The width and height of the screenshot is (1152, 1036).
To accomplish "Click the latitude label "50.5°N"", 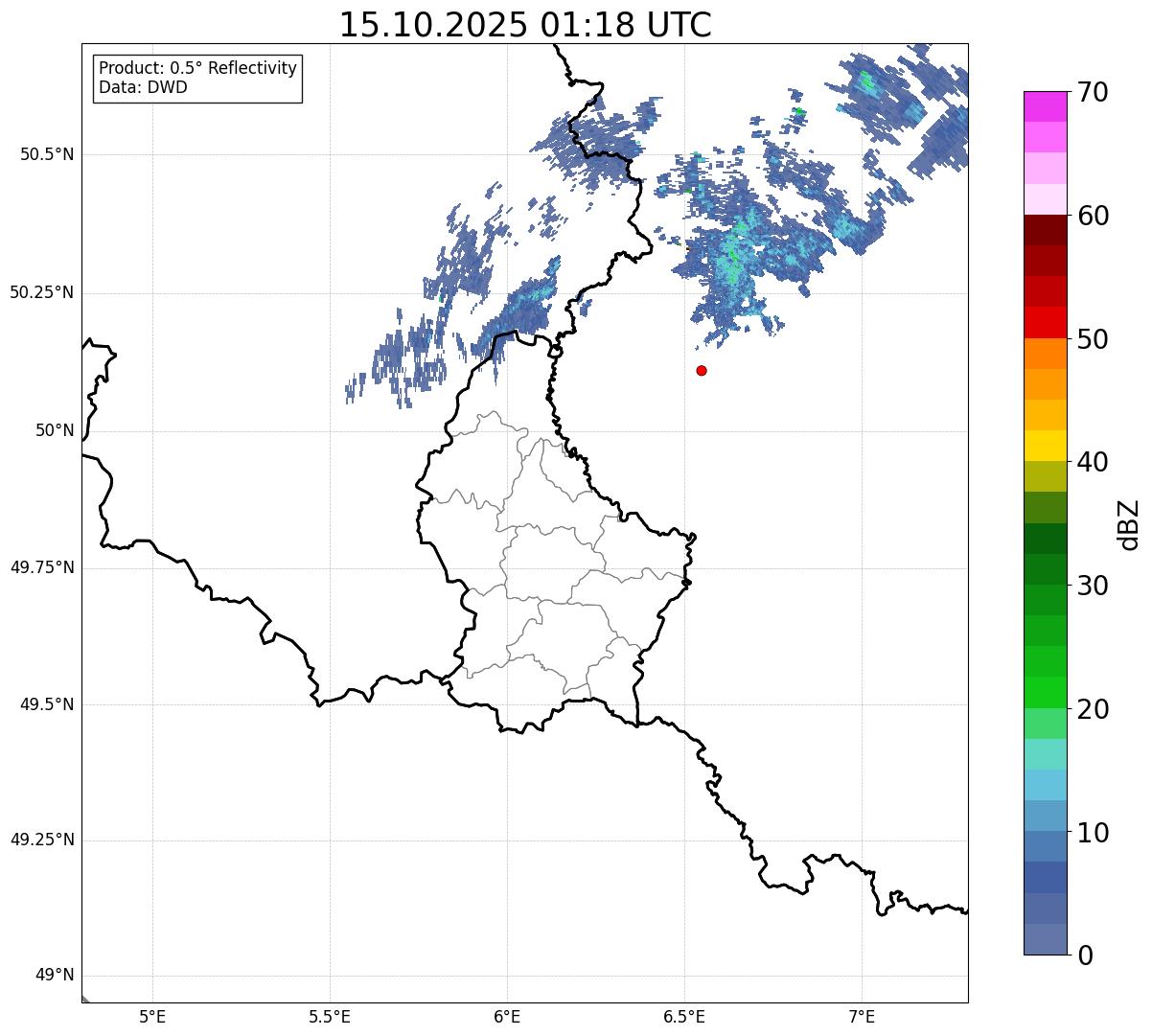I will click(x=47, y=154).
